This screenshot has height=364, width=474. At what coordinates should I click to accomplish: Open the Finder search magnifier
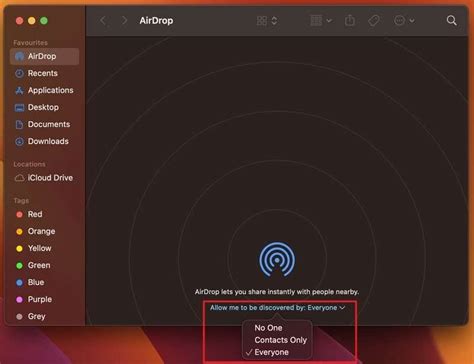pyautogui.click(x=451, y=21)
